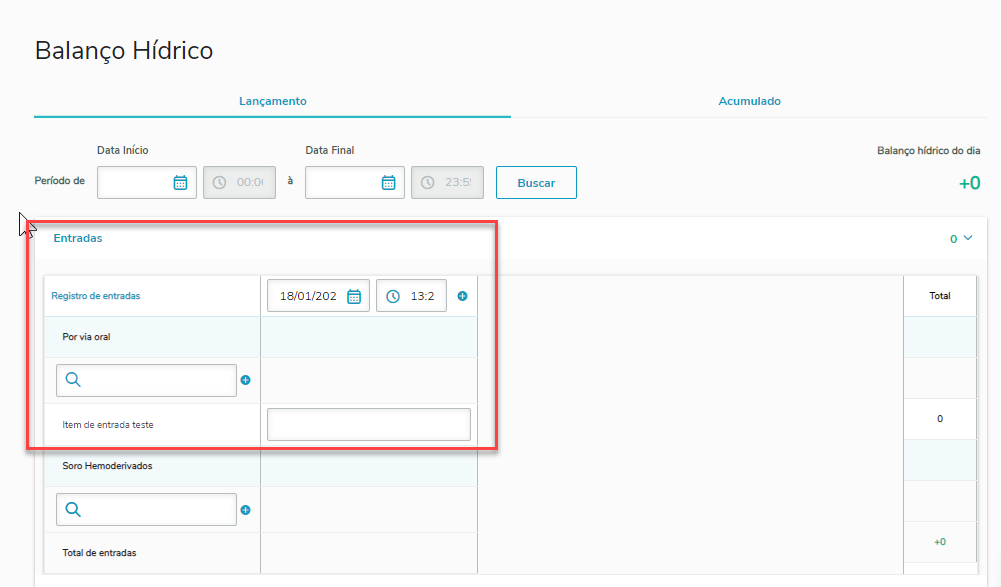Screen dimensions: 1001x587
Task: Click search magnifier in Soro Hemoderivados search
Action: click(73, 510)
